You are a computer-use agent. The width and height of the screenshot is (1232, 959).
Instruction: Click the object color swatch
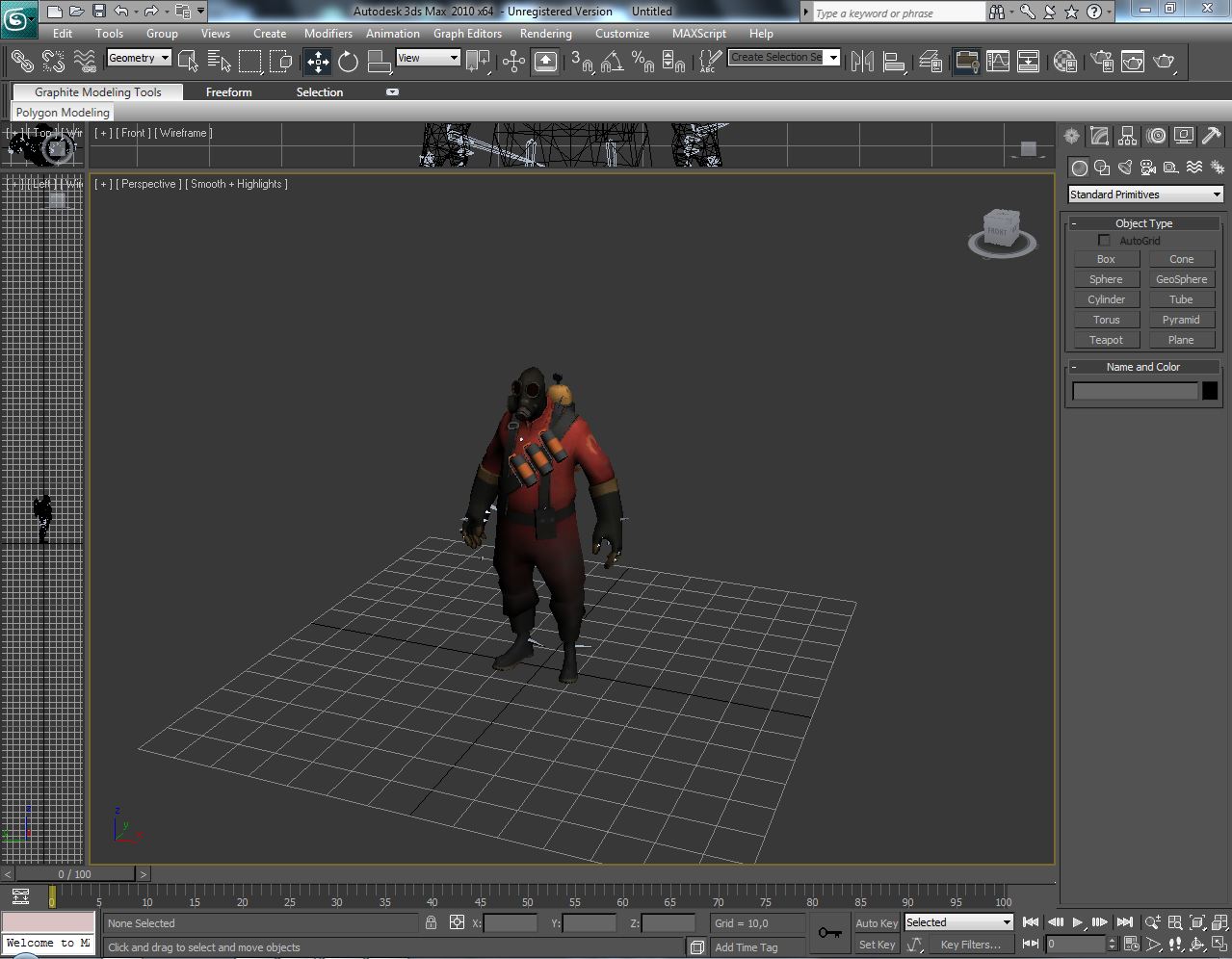coord(1210,391)
